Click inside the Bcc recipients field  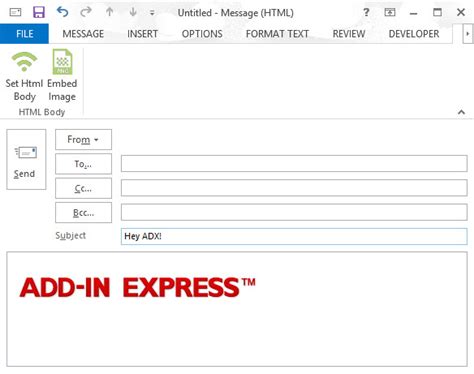pos(294,212)
